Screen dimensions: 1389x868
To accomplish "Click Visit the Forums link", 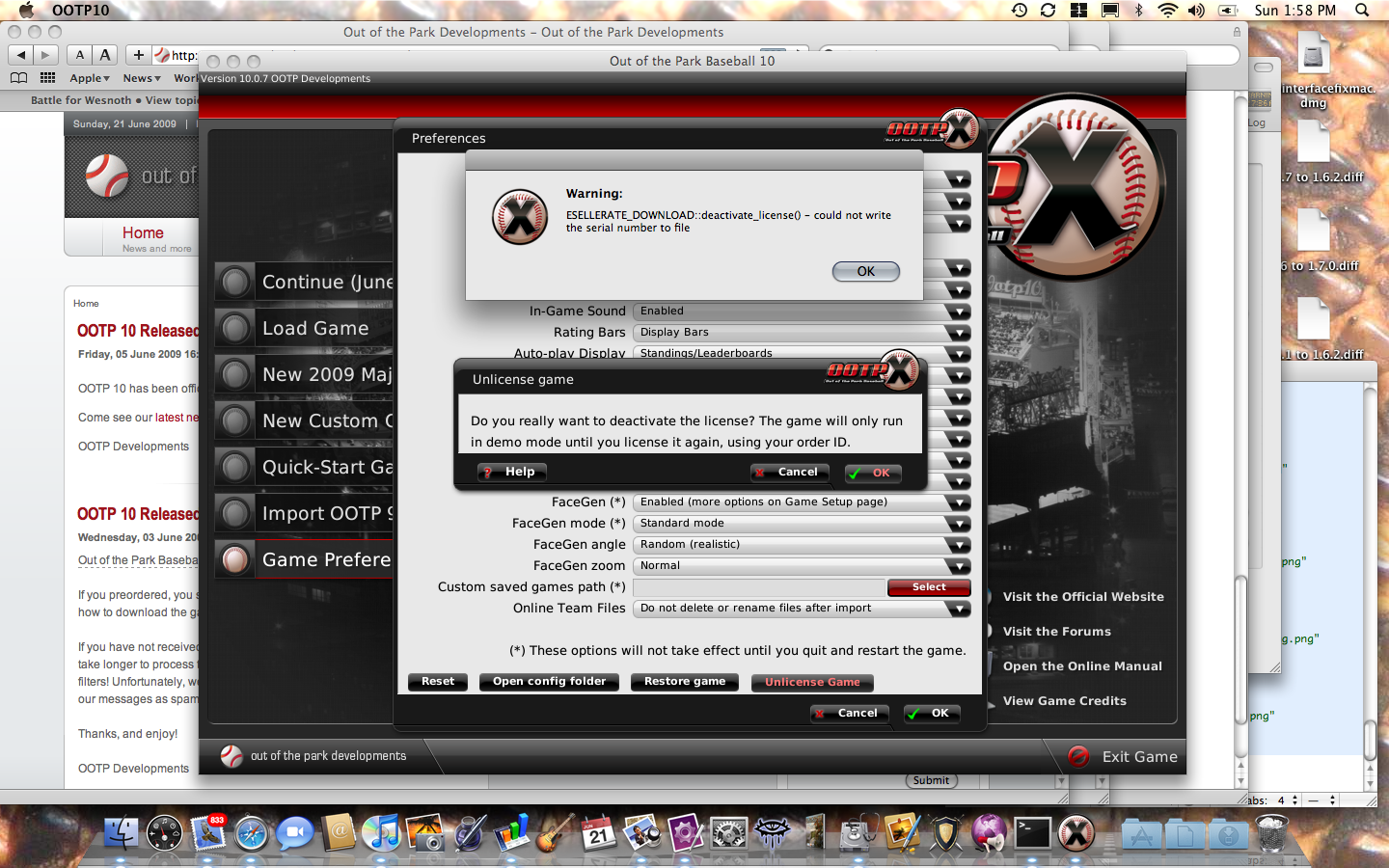I will [x=1057, y=632].
